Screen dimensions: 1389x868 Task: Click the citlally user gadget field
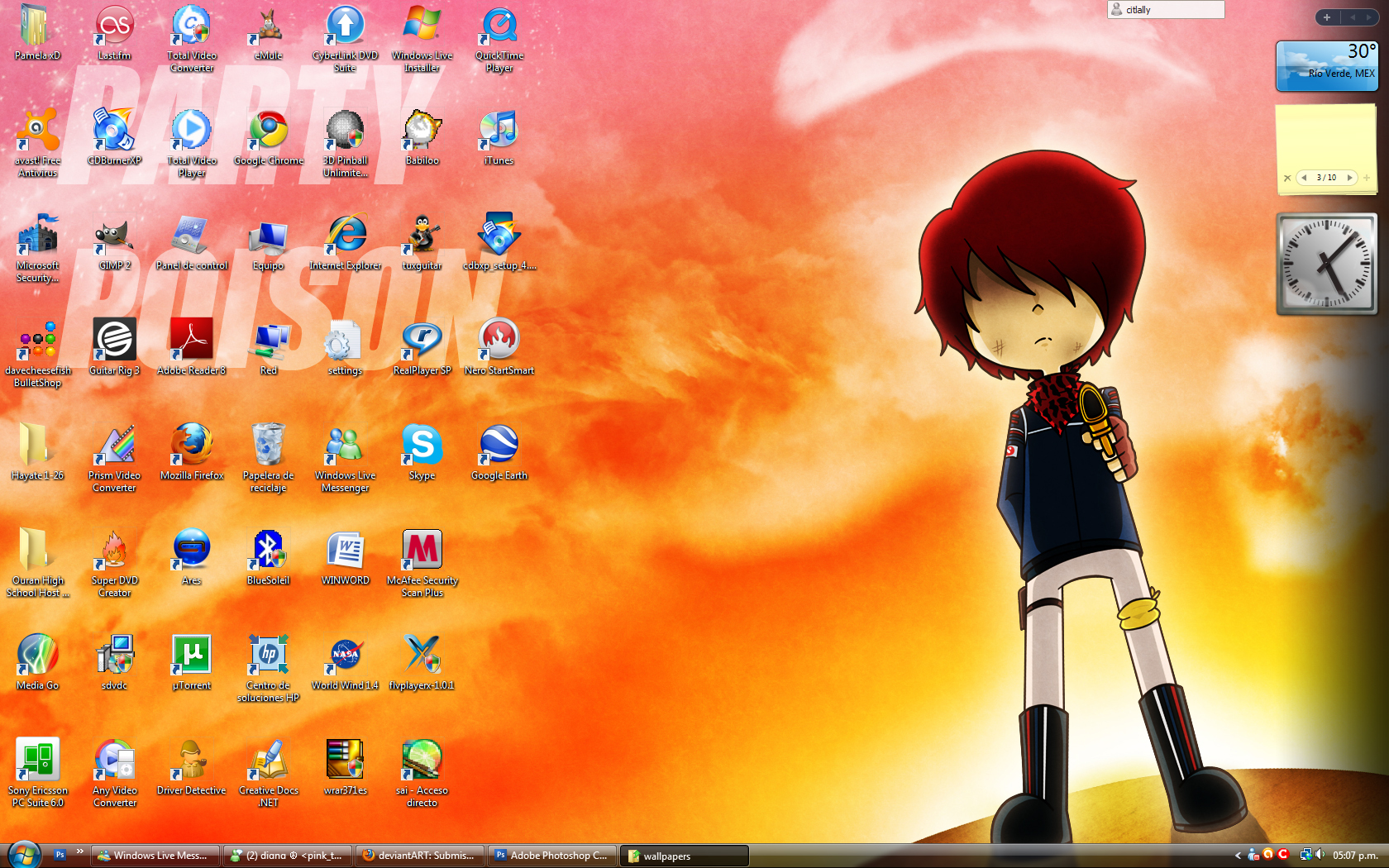pos(1166,10)
